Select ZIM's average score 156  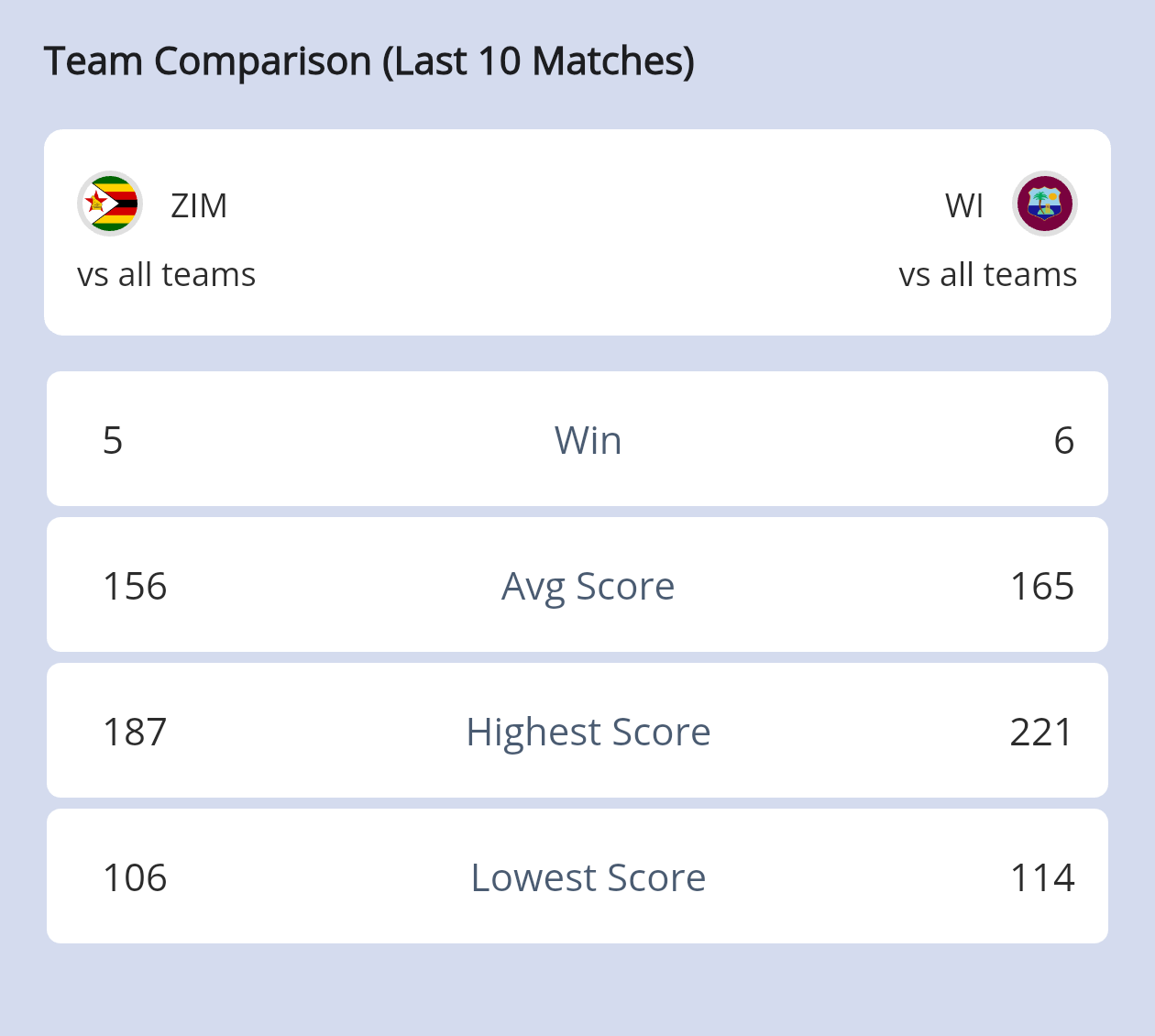point(135,586)
